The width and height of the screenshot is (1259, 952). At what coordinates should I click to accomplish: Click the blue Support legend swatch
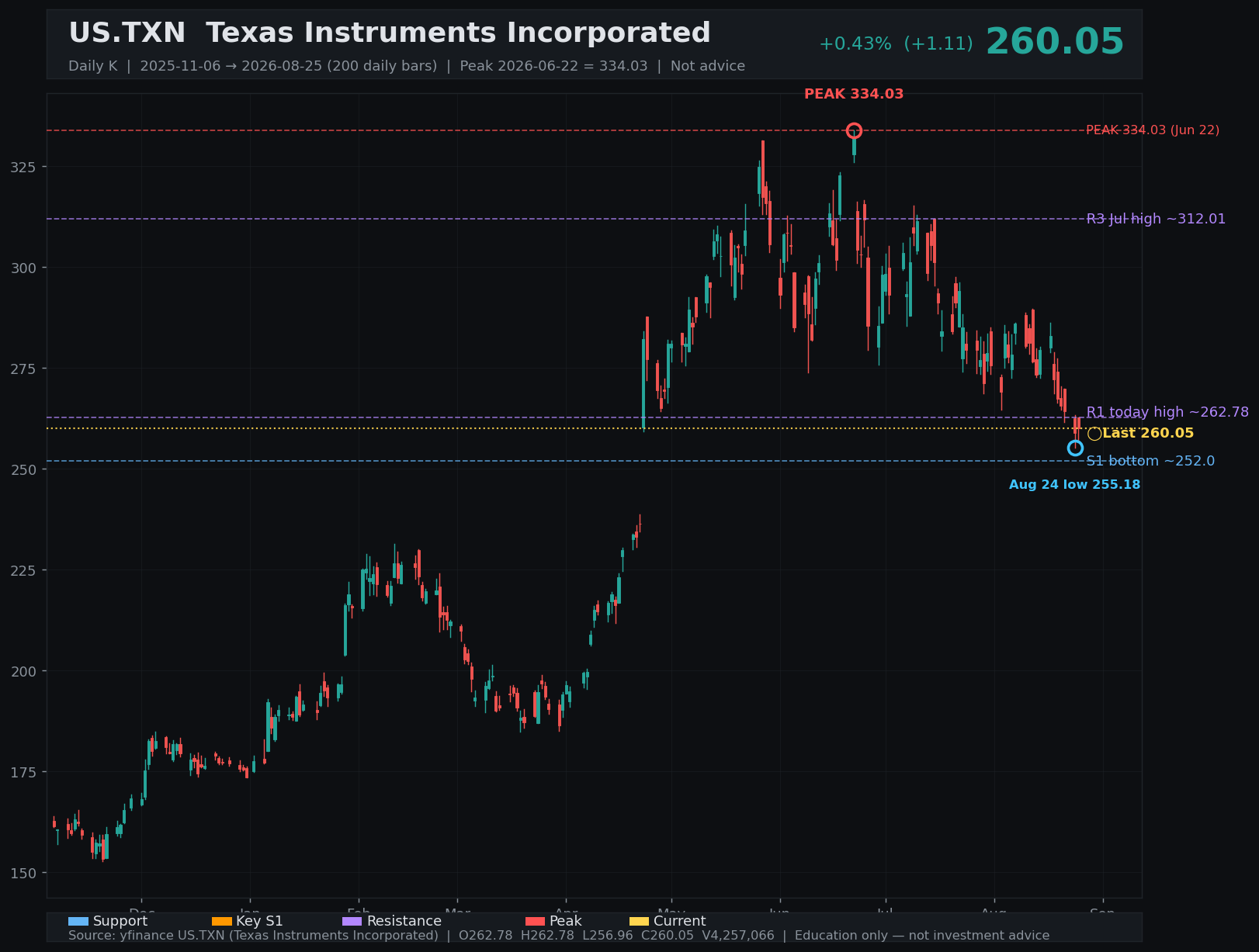click(78, 922)
